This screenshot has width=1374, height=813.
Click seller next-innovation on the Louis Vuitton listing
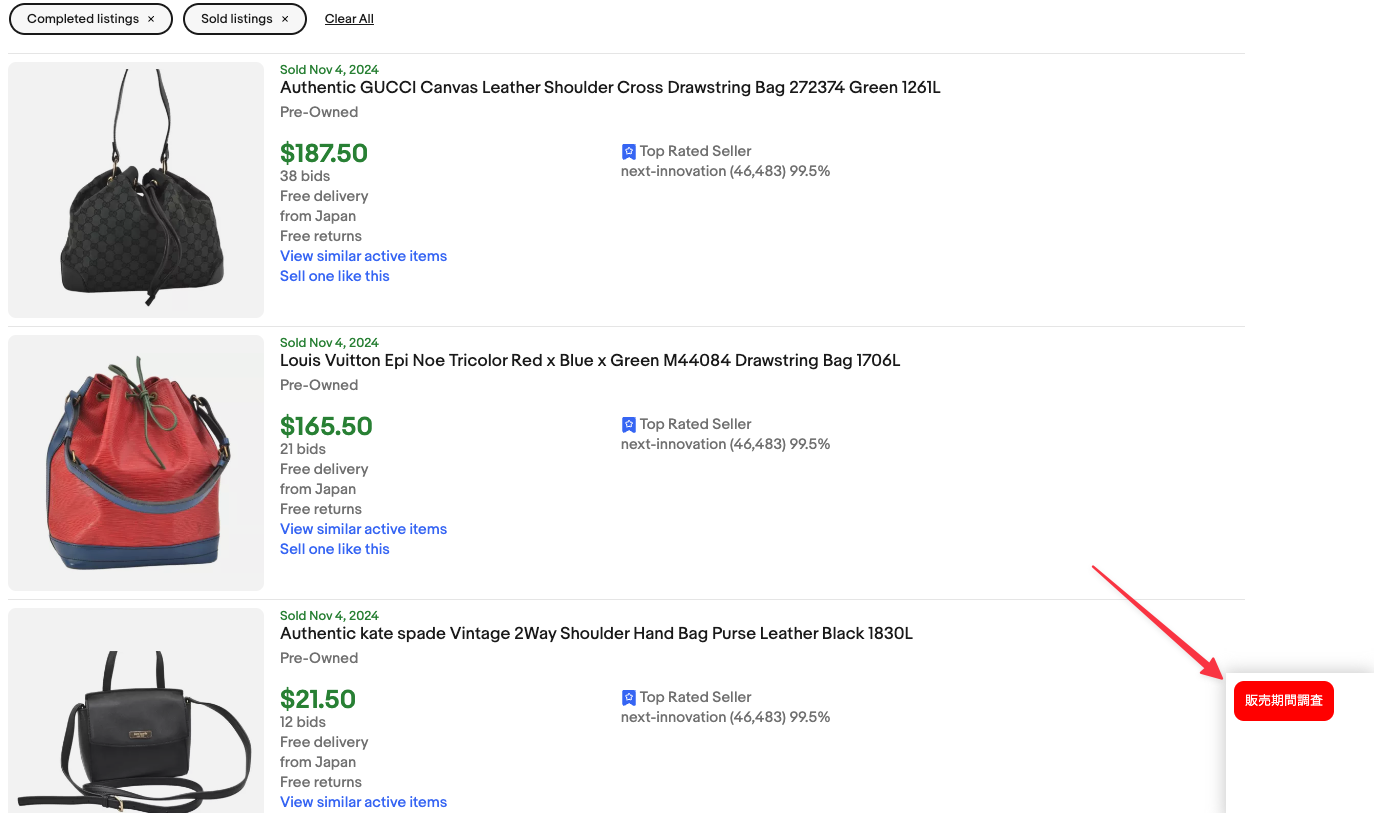pos(725,444)
